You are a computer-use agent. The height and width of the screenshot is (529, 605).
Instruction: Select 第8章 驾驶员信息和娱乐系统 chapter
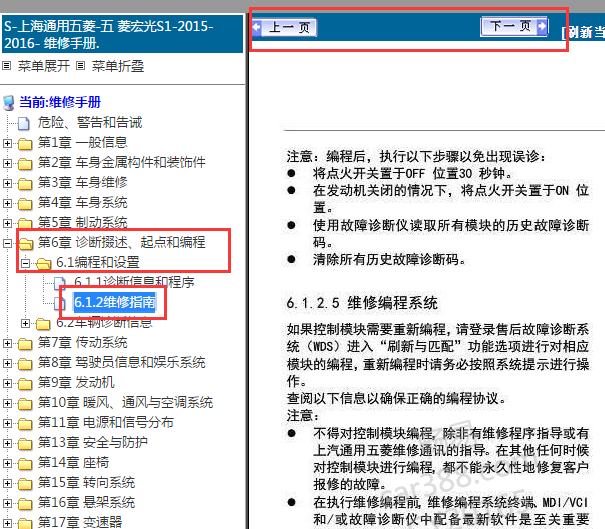click(x=122, y=363)
